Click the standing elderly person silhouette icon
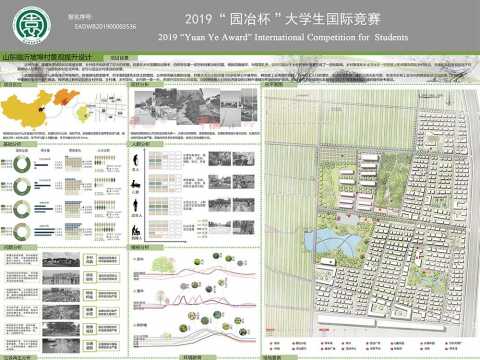Viewport: 480px width, 360px height. click(x=136, y=160)
